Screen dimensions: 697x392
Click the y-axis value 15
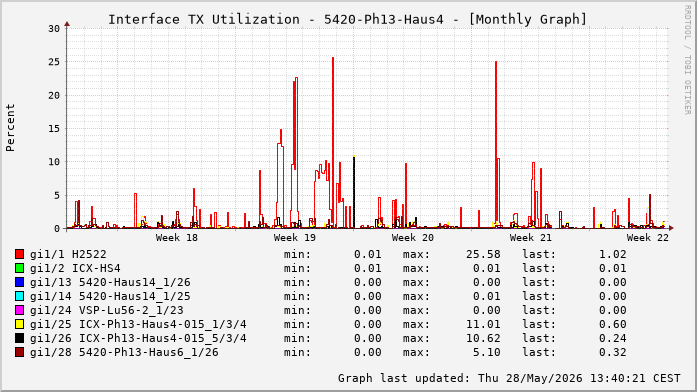pos(54,128)
